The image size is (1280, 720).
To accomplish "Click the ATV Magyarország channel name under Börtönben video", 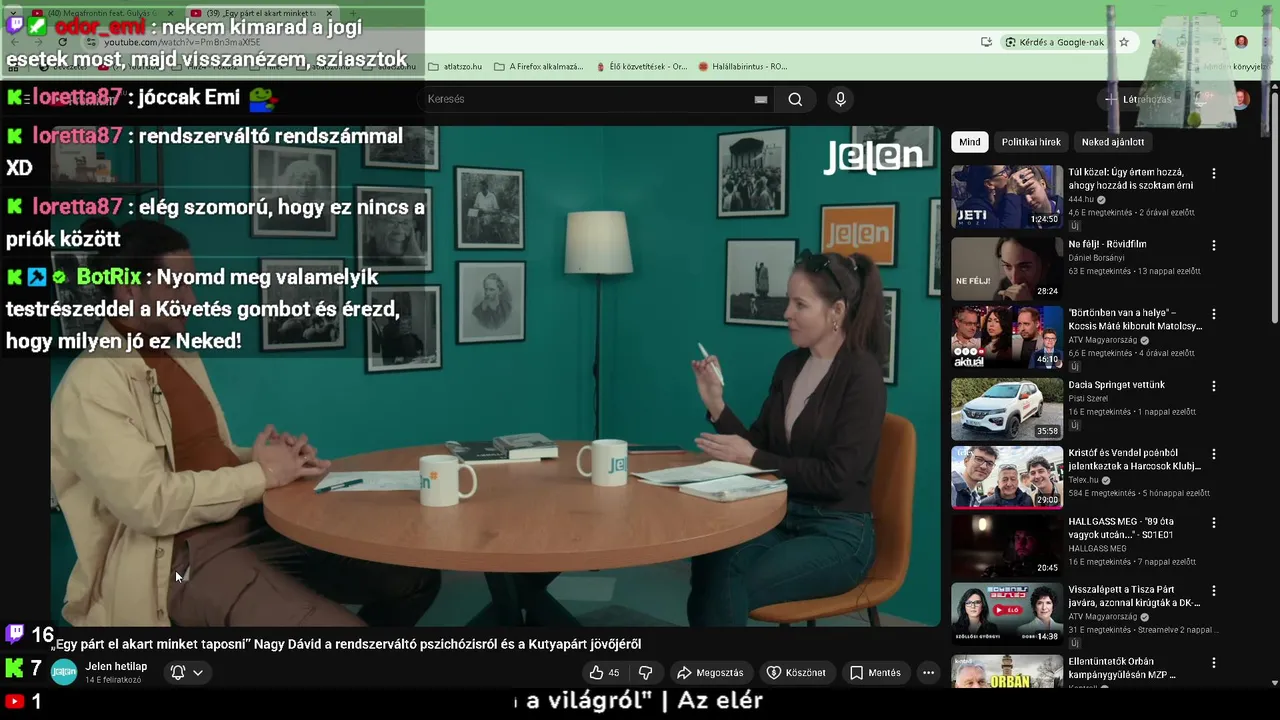I will (x=1103, y=340).
